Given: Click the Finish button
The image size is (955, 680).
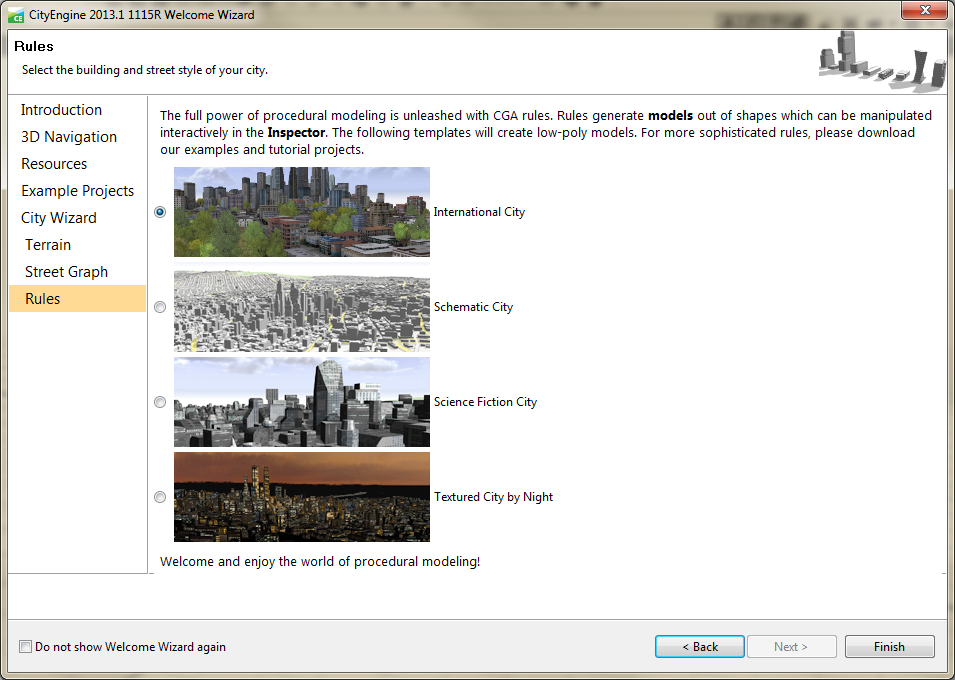Looking at the screenshot, I should (889, 646).
